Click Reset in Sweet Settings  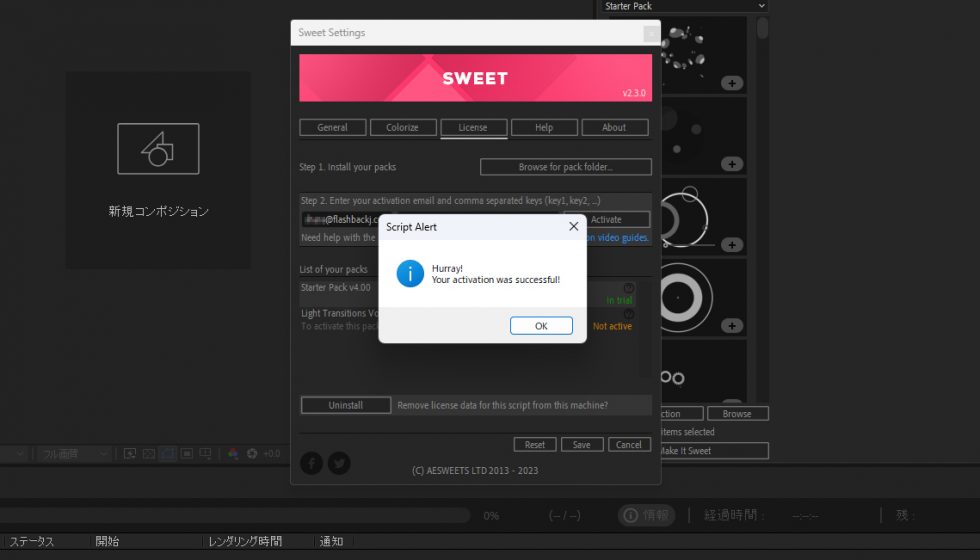pos(534,444)
